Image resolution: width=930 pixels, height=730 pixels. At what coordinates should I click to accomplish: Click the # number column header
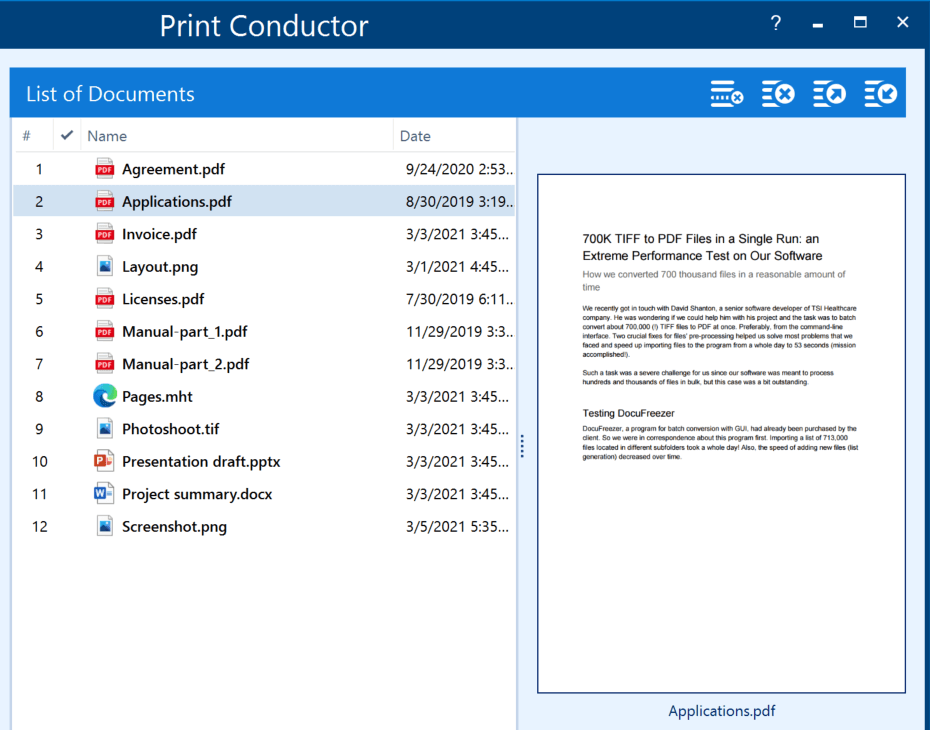pos(27,136)
